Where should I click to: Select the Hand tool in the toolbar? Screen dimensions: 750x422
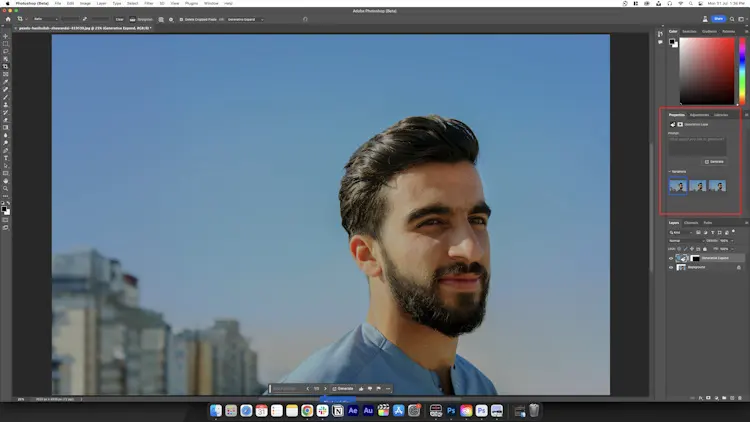pyautogui.click(x=6, y=181)
